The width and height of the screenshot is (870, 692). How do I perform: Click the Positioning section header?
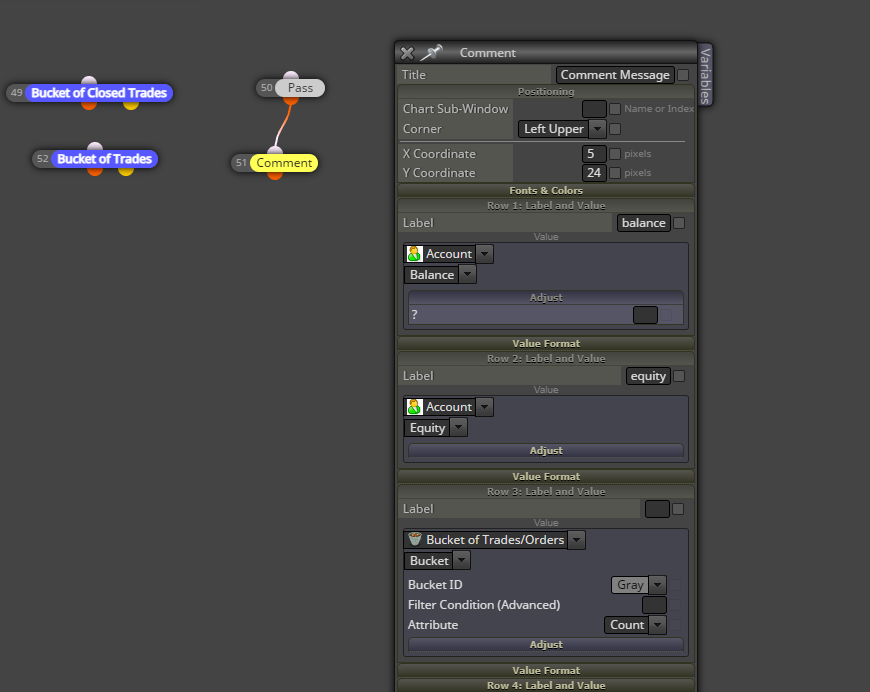pos(546,92)
